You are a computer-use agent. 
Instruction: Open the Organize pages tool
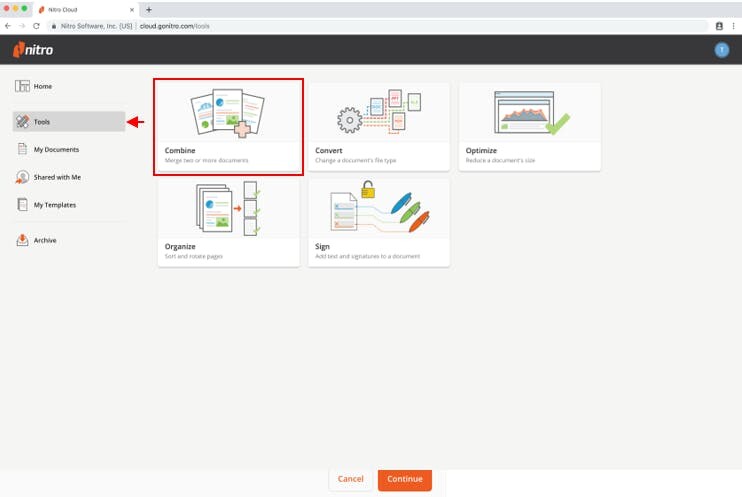coord(228,223)
